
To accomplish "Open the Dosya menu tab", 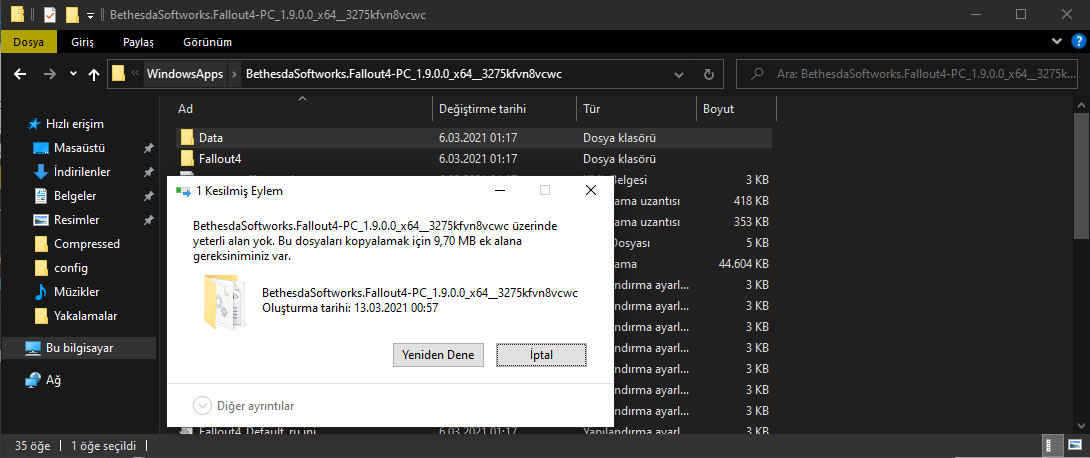I will 29,42.
